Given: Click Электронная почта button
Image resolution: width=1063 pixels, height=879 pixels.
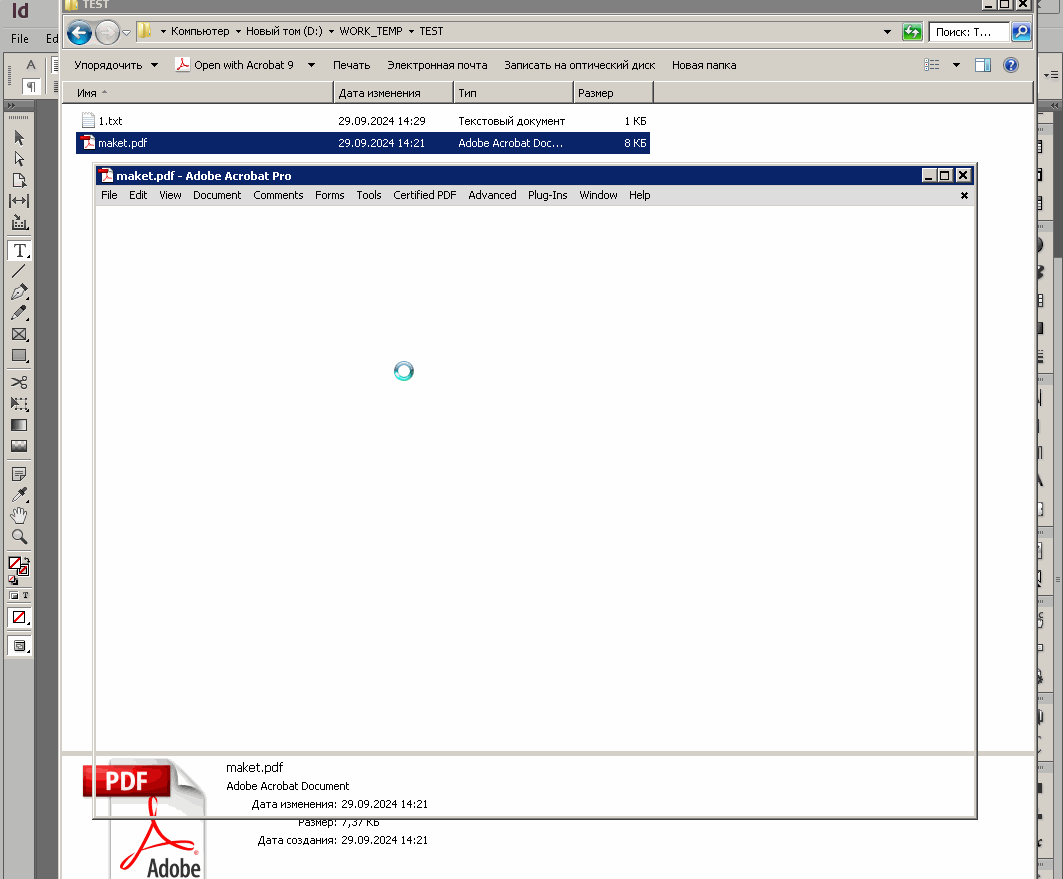Looking at the screenshot, I should tap(437, 65).
